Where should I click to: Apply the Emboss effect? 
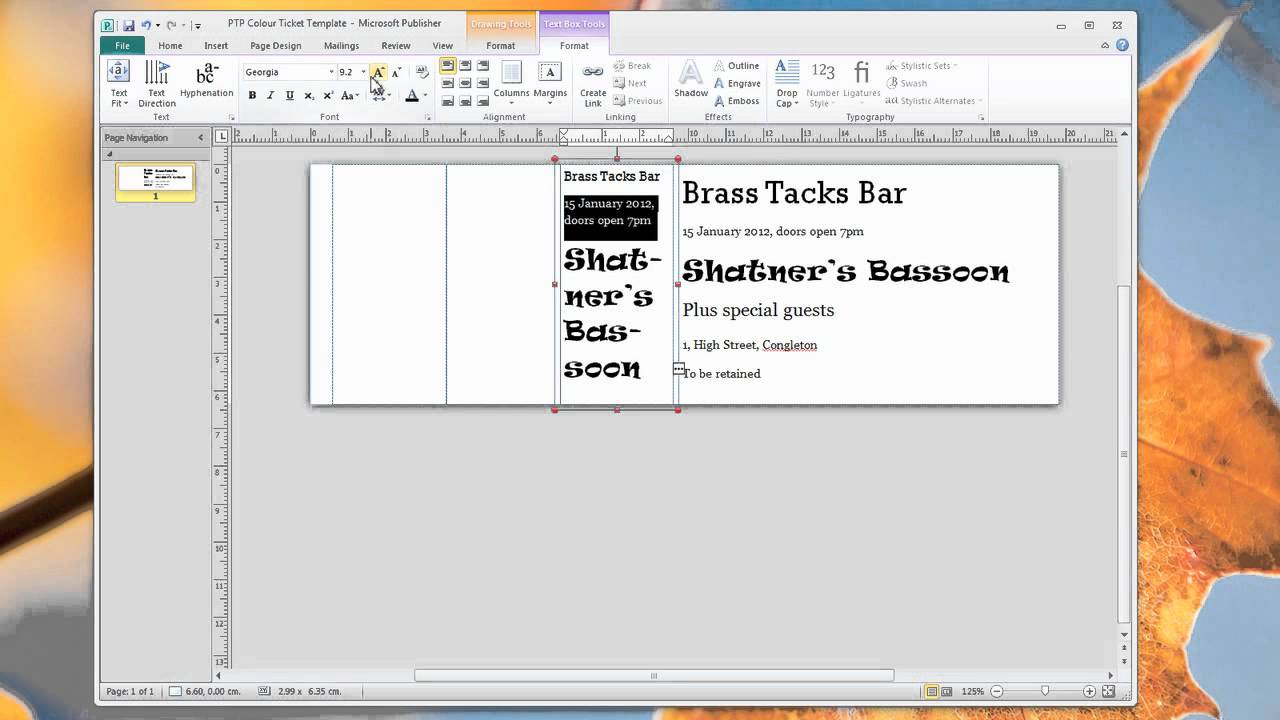point(736,101)
